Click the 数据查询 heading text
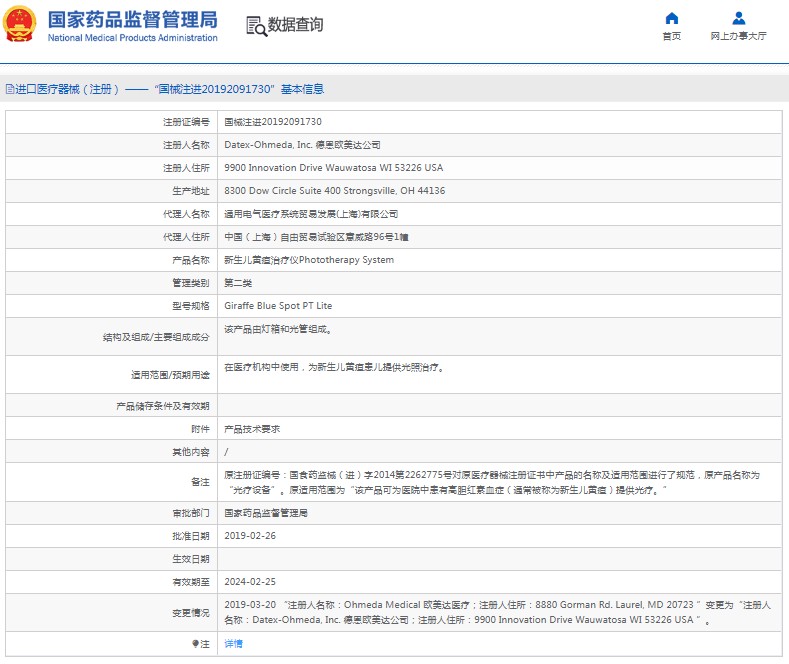The image size is (789, 664). 295,24
